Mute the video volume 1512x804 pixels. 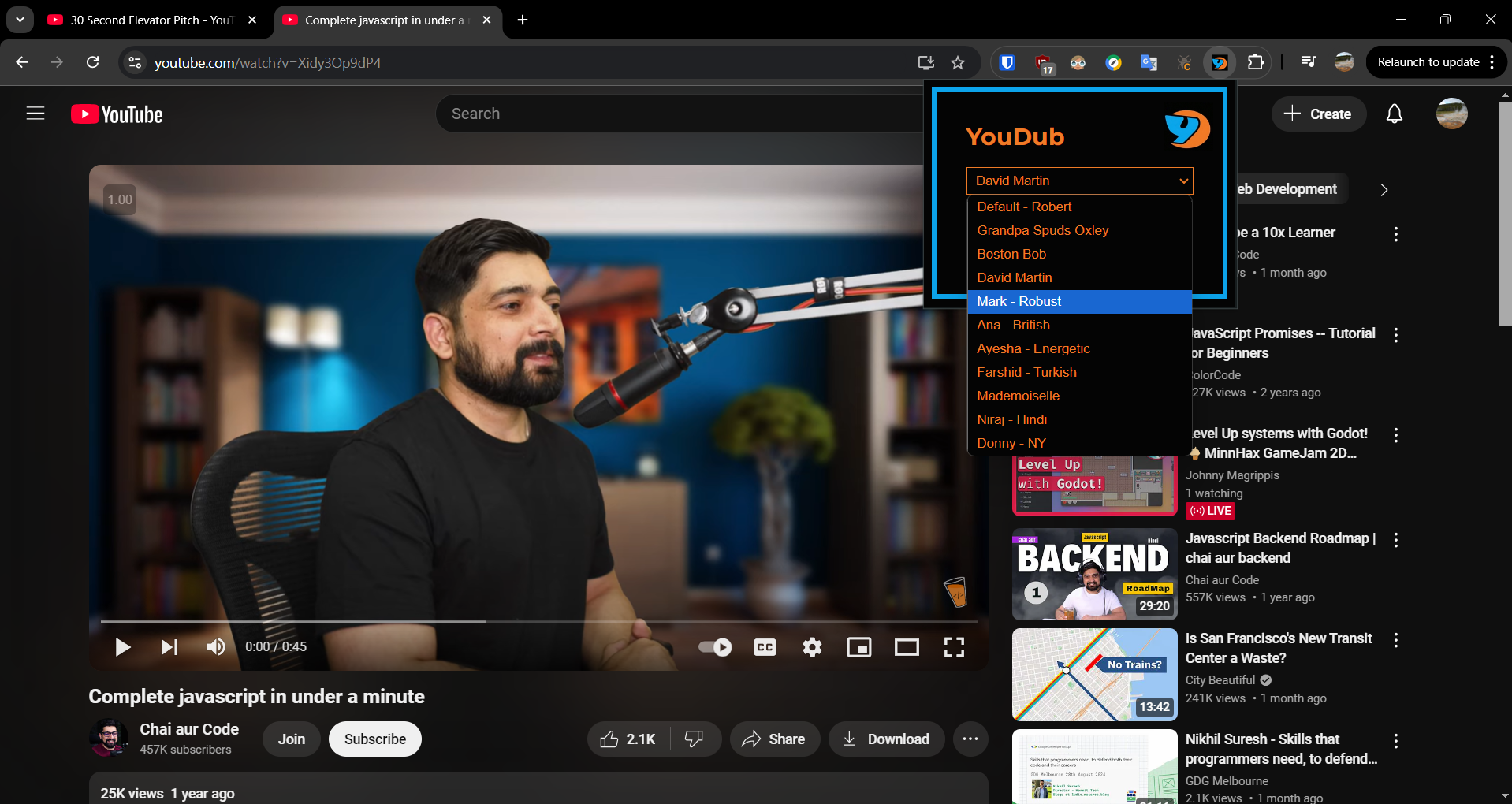coord(215,647)
